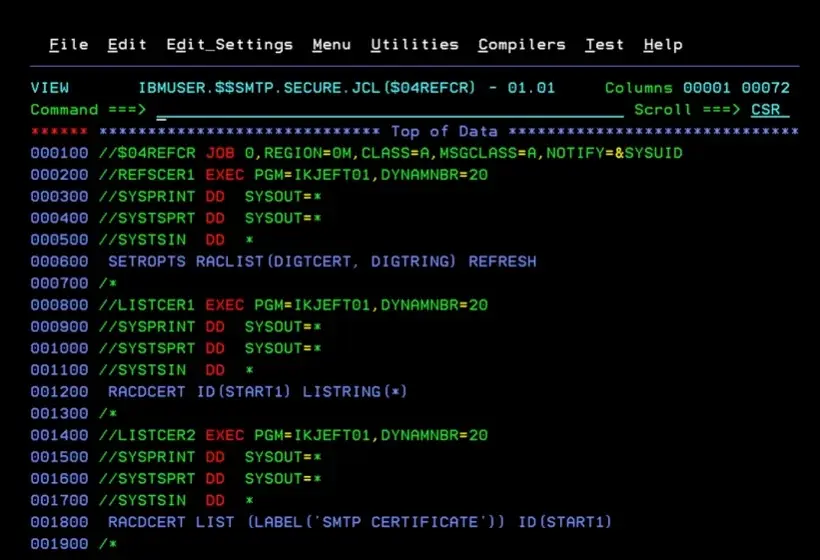This screenshot has height=560, width=820.
Task: Select line number 001000
Action: point(59,348)
